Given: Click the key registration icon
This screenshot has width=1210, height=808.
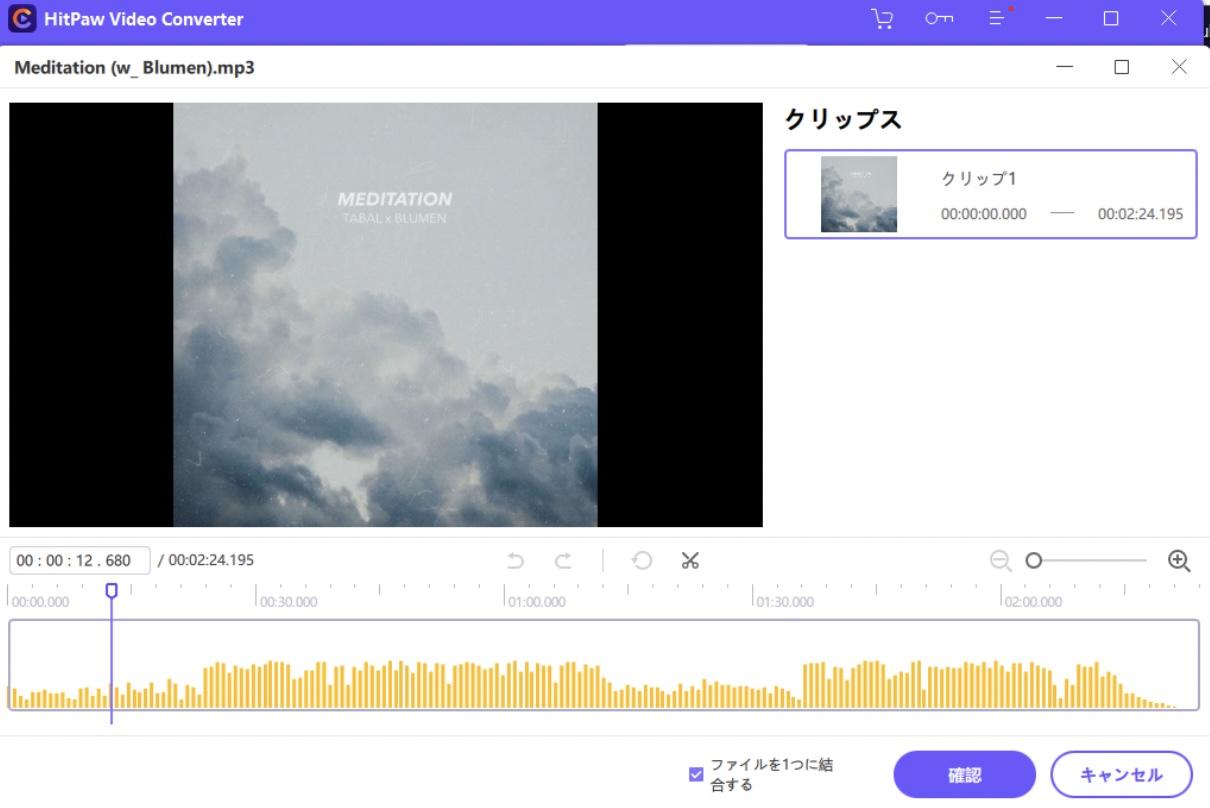Looking at the screenshot, I should click(x=938, y=19).
